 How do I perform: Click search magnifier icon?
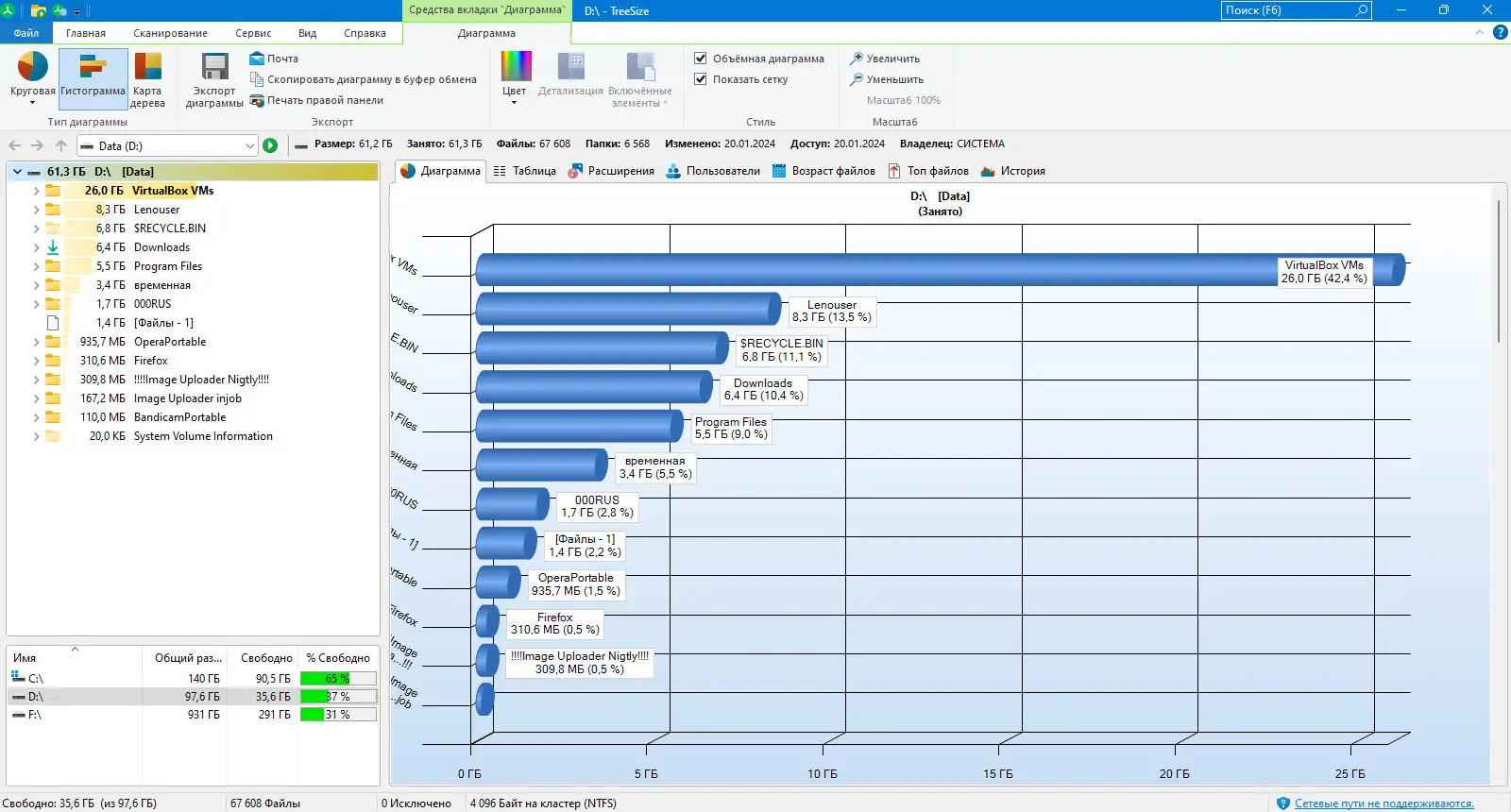pos(1362,10)
